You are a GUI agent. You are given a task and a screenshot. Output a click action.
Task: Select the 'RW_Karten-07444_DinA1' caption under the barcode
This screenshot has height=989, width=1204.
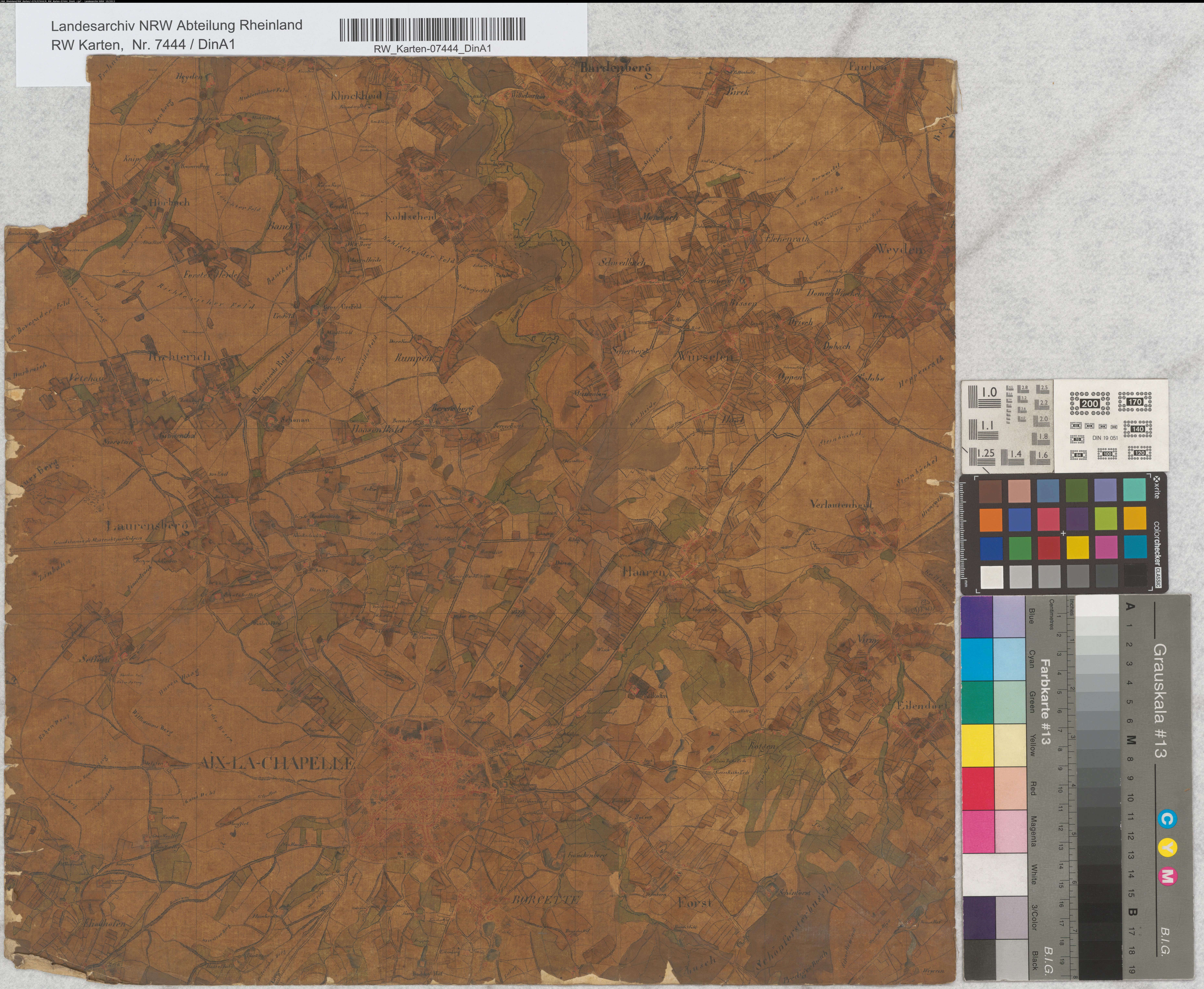(433, 49)
